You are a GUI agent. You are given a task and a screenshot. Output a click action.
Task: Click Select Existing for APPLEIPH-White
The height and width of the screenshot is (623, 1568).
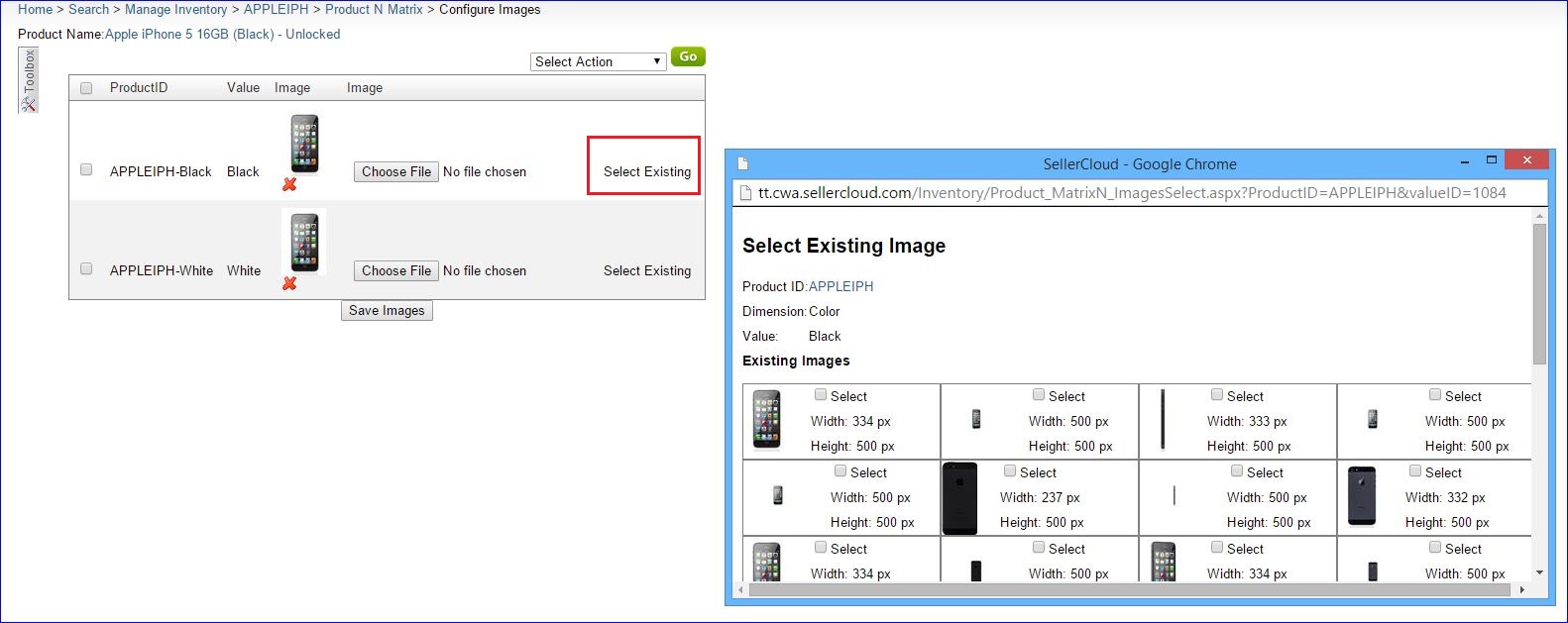[647, 270]
